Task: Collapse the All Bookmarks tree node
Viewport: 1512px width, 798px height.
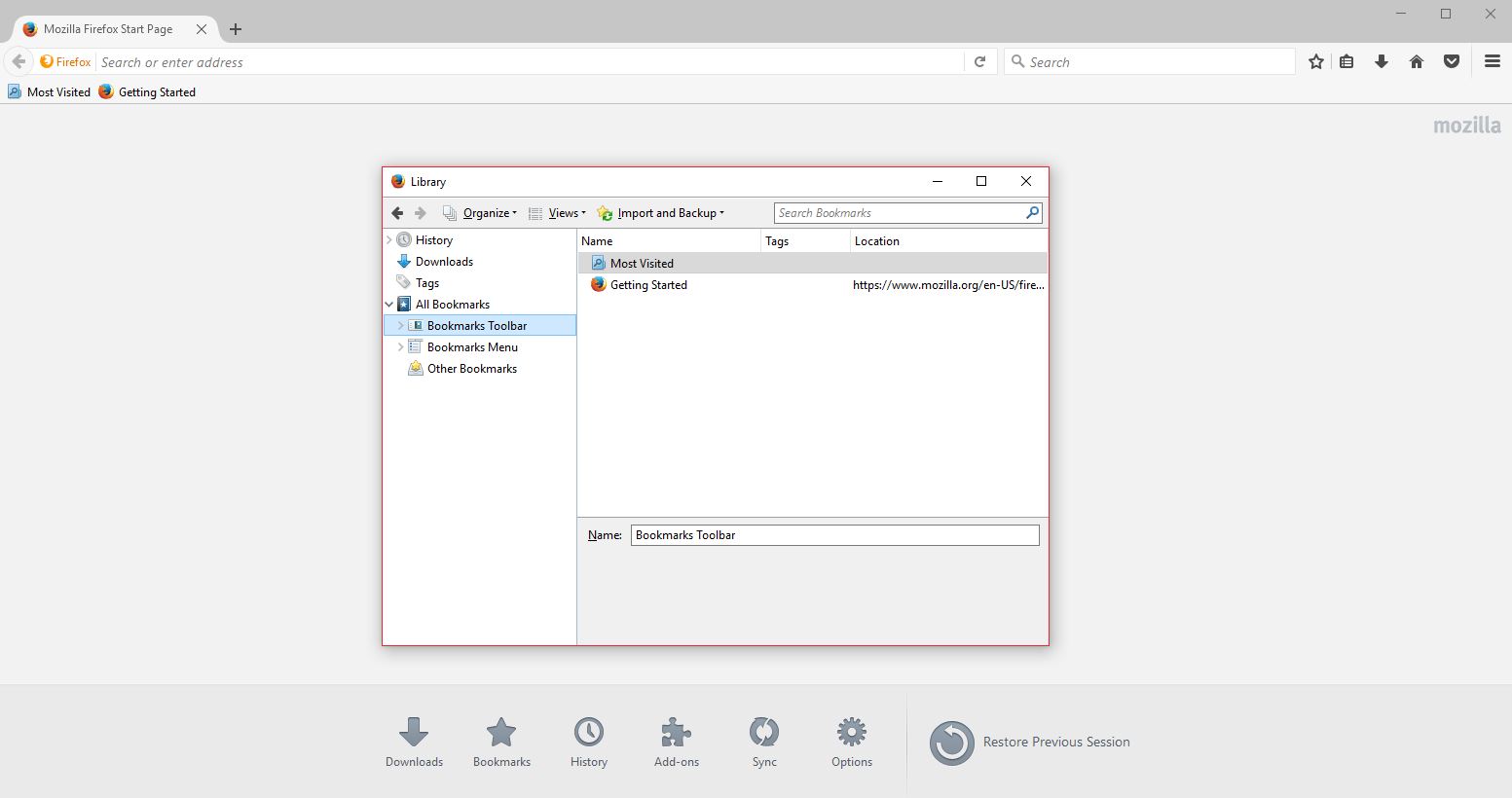Action: pos(389,305)
